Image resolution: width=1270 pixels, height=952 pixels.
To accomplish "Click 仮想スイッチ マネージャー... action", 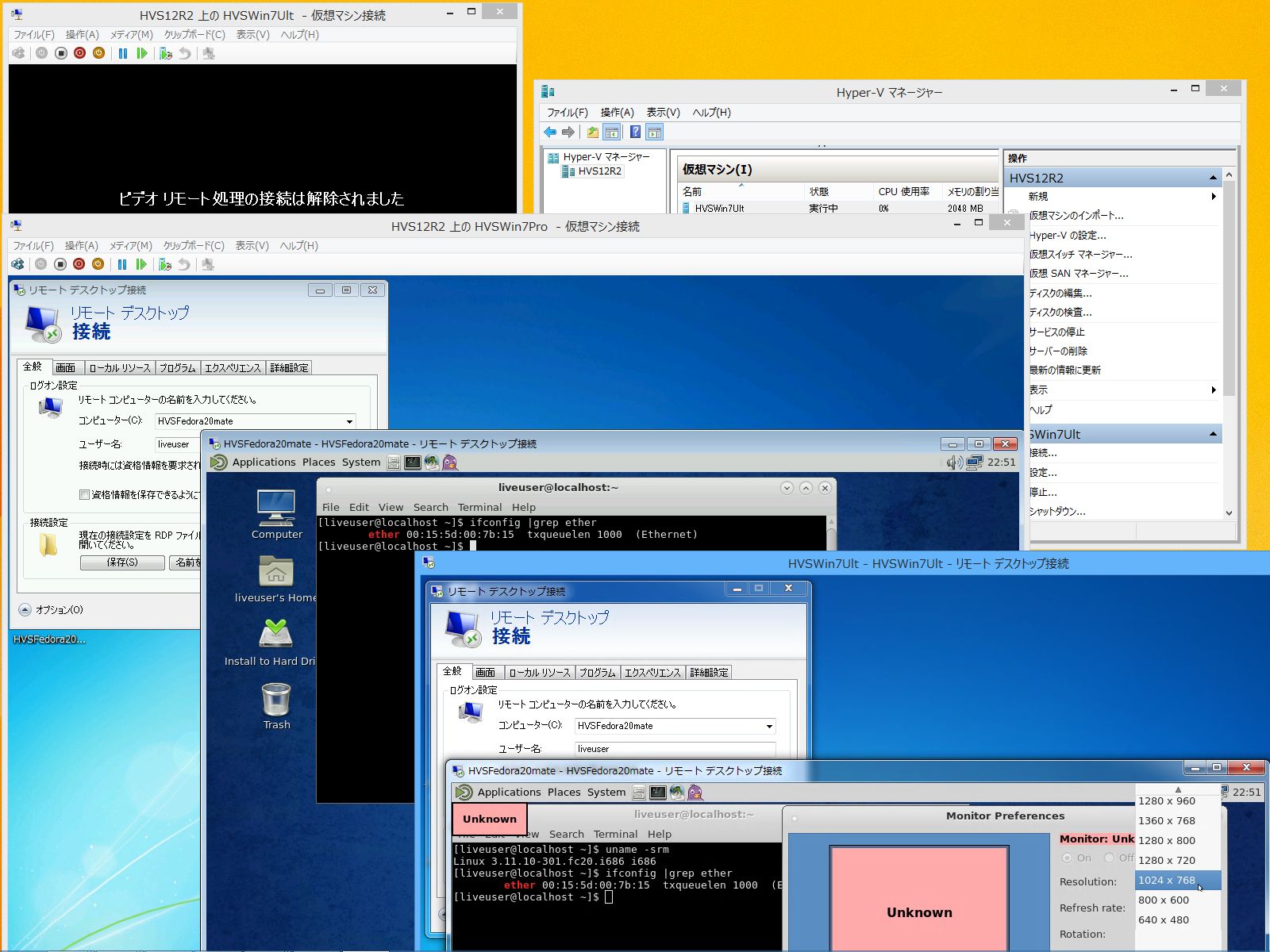I will [1080, 255].
